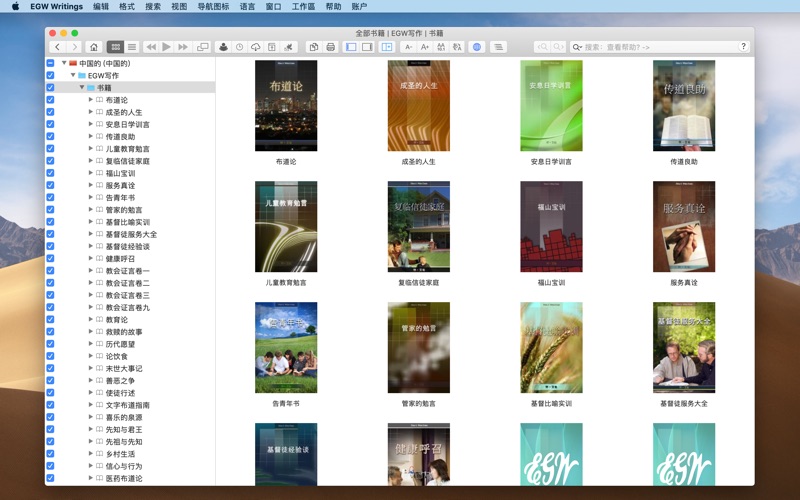The width and height of the screenshot is (800, 500).
Task: Open the 格式 menu
Action: click(x=127, y=7)
